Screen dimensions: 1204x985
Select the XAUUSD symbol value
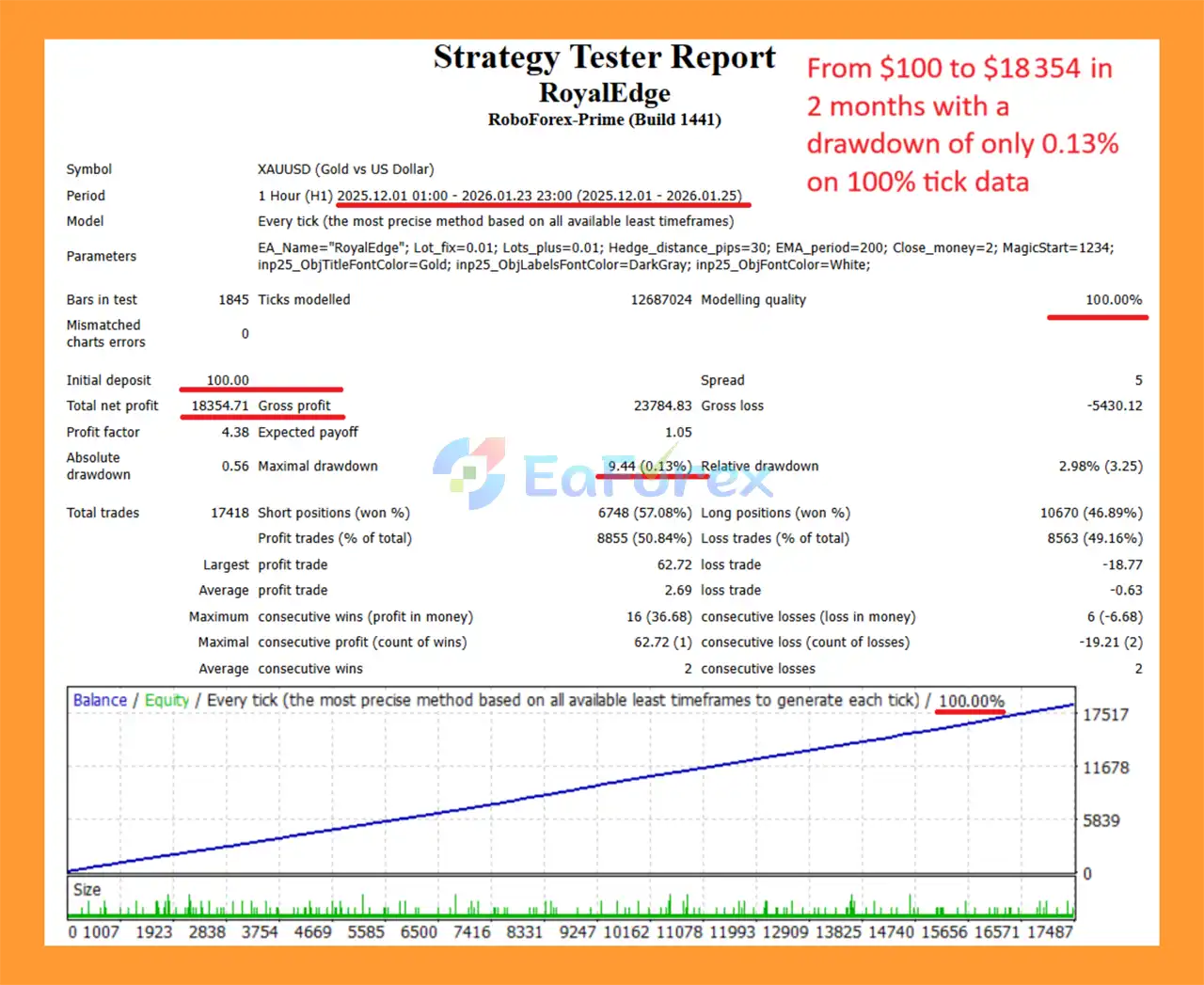345,169
